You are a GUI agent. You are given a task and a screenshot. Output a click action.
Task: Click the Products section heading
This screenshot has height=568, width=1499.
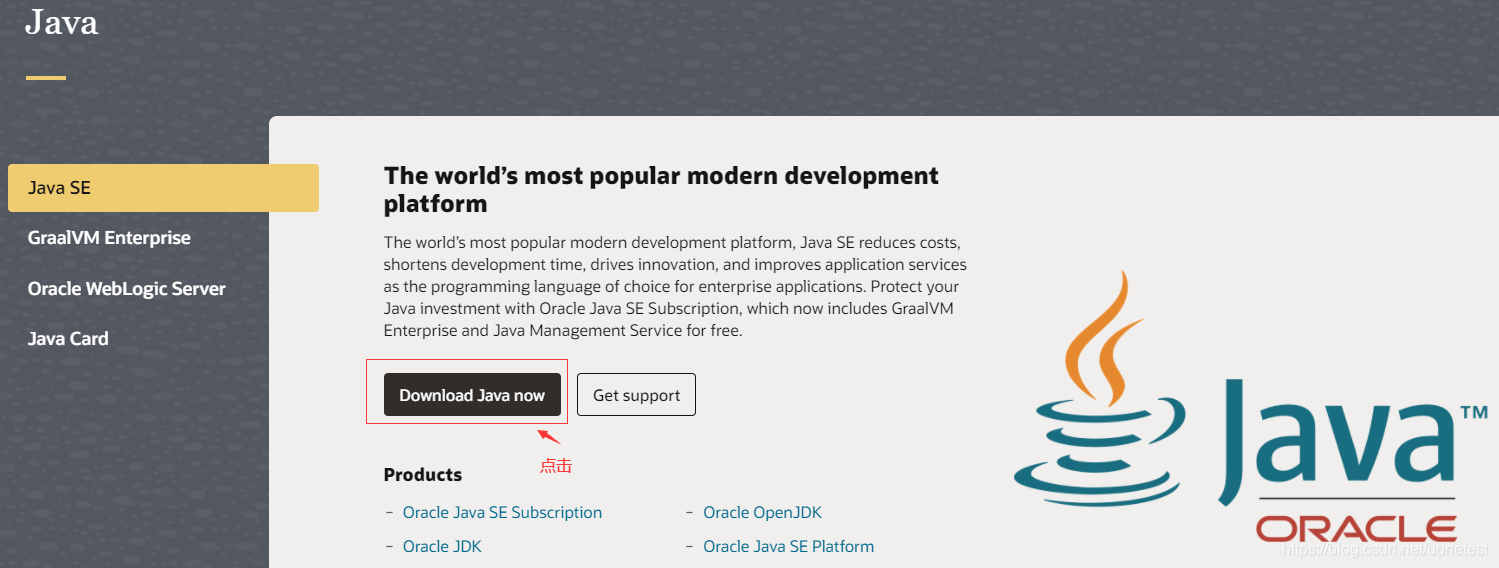point(423,475)
